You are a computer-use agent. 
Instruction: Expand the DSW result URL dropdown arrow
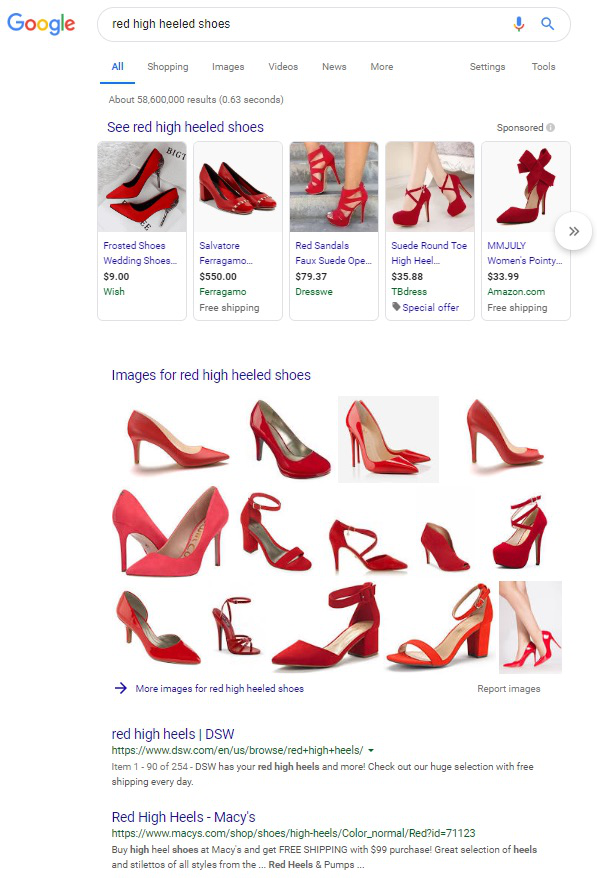(x=371, y=750)
